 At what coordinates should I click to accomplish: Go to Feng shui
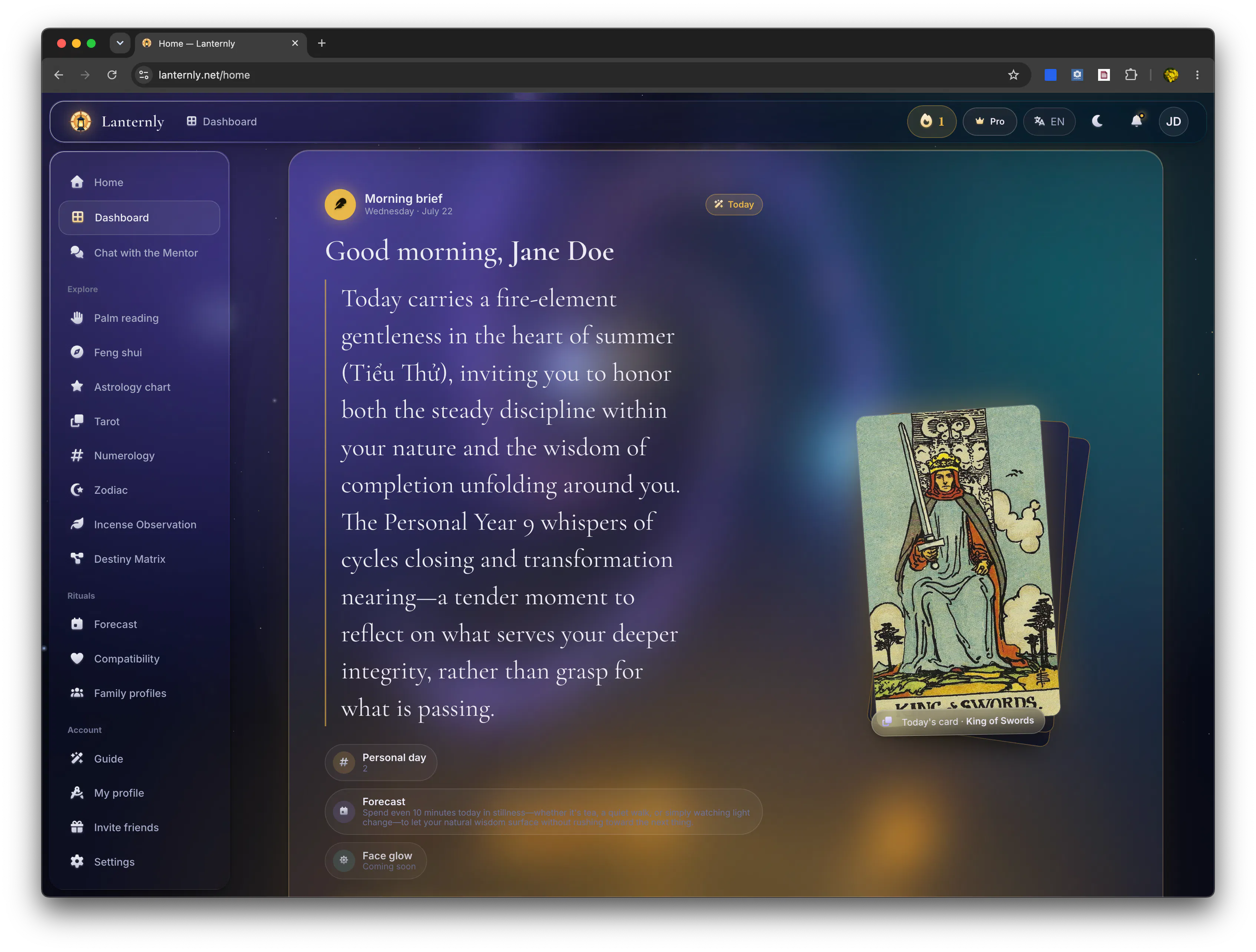pyautogui.click(x=139, y=353)
